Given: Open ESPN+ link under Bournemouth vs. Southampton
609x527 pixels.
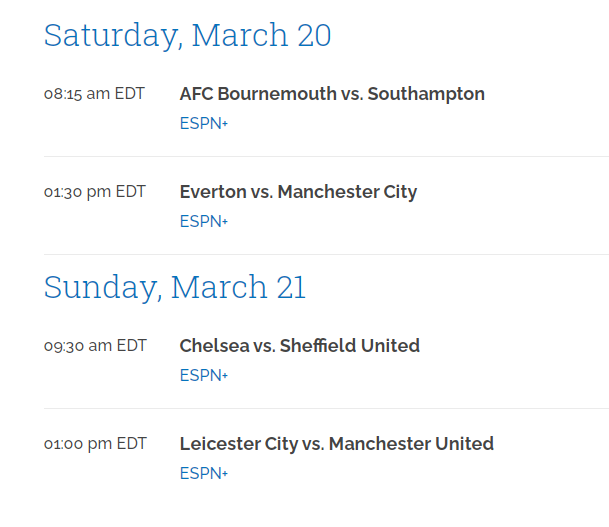Looking at the screenshot, I should click(204, 124).
